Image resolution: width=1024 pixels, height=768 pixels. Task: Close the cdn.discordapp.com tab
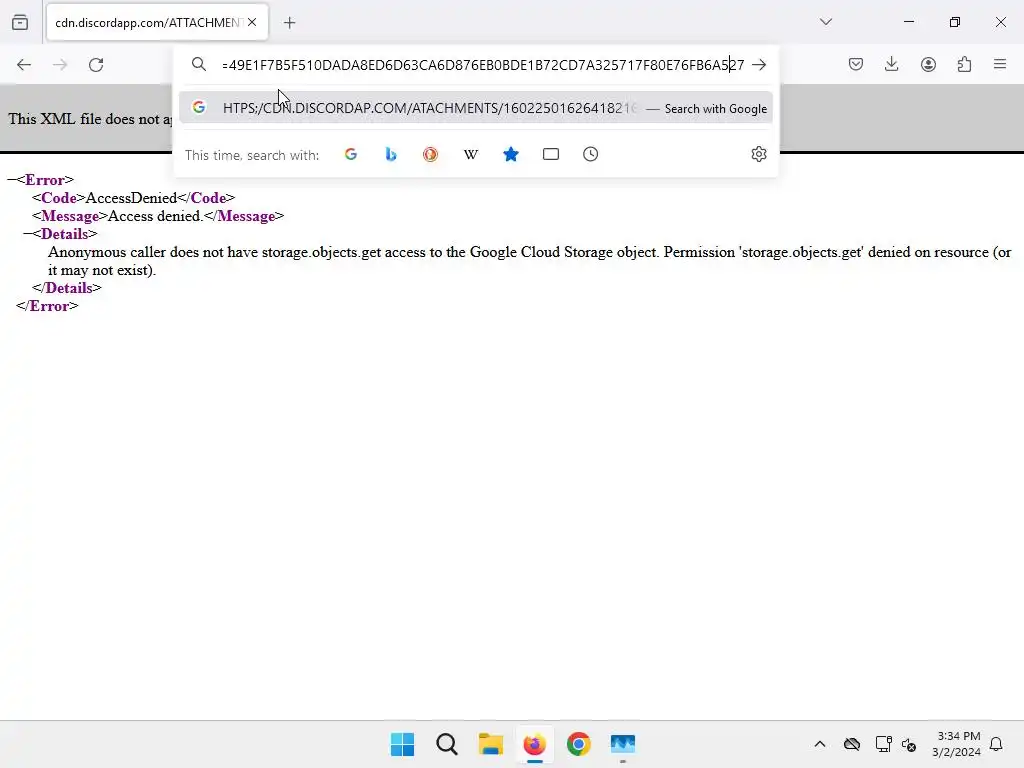pyautogui.click(x=252, y=22)
